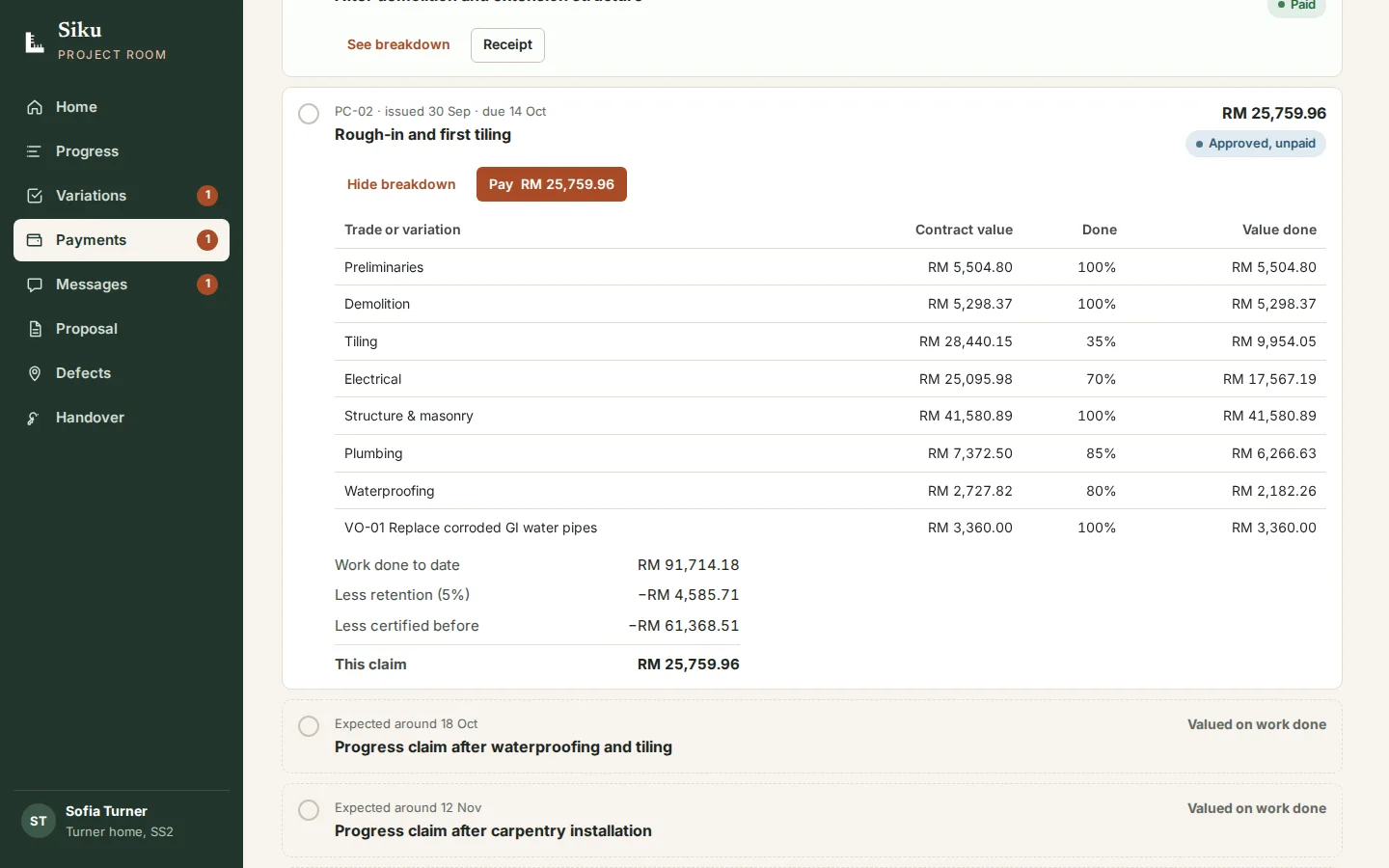1389x868 pixels.
Task: Click the Messages chat bubble icon
Action: pyautogui.click(x=35, y=285)
